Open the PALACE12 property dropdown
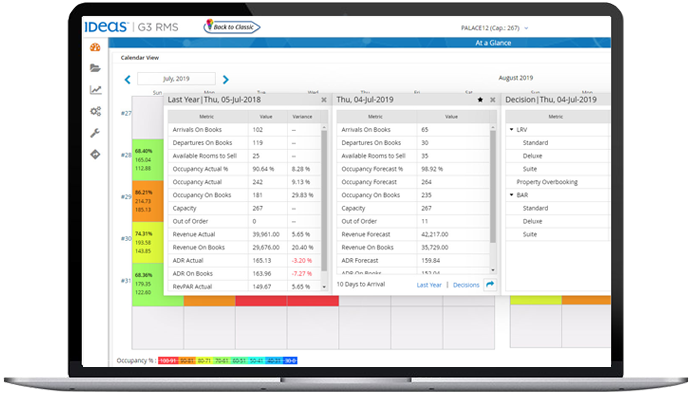Screen dimensions: 692x394 (x=494, y=28)
